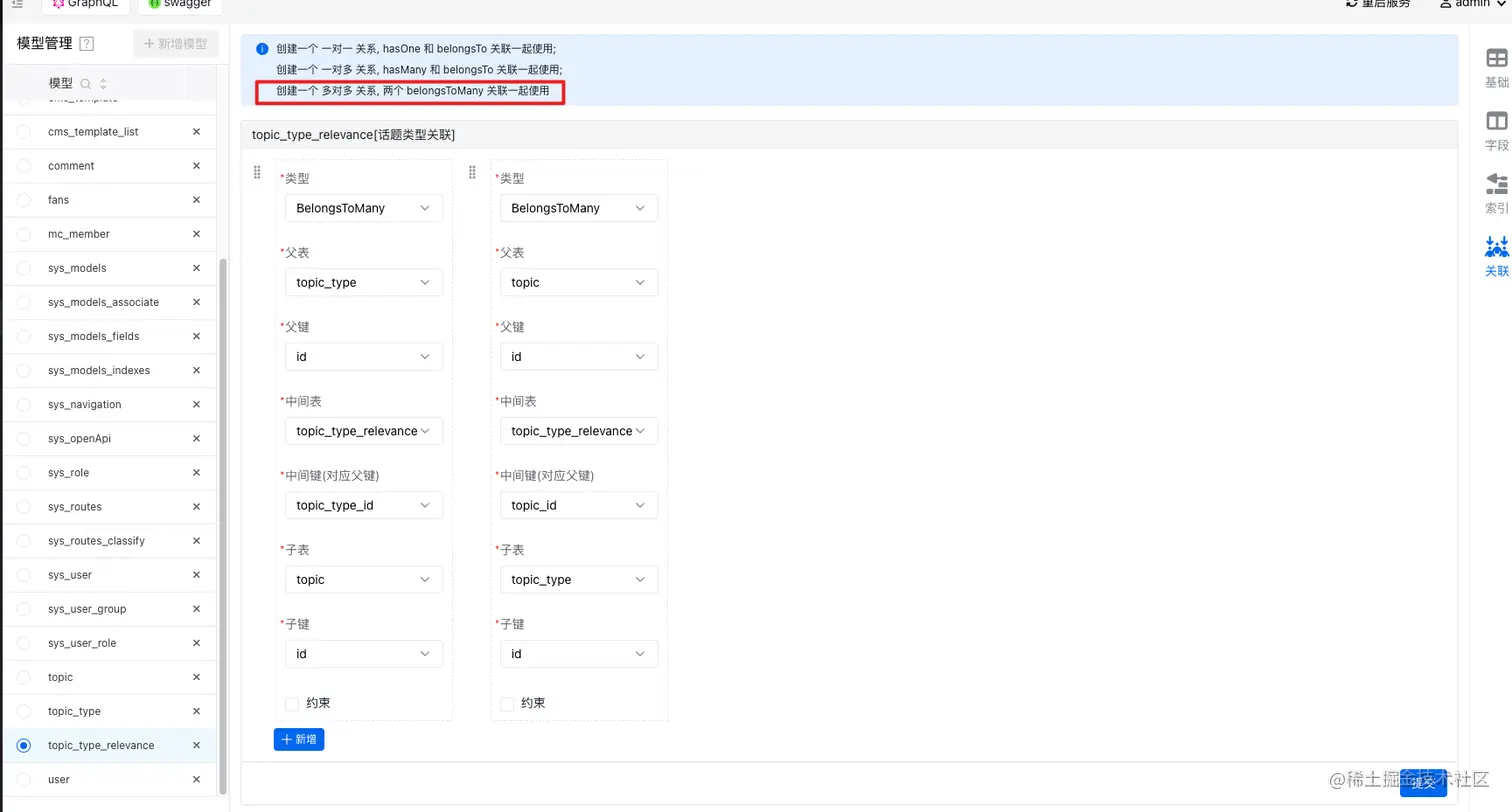Select the comment model radio button
Image resolution: width=1512 pixels, height=812 pixels.
click(x=24, y=166)
